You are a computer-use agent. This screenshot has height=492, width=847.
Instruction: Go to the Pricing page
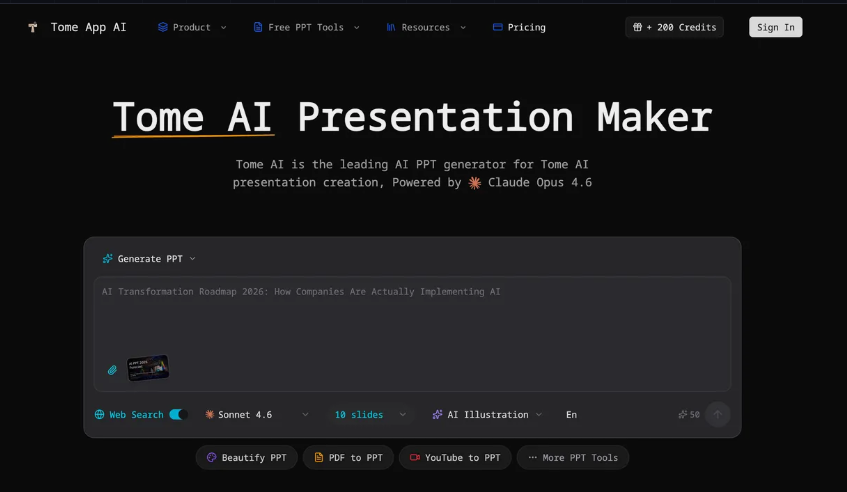pyautogui.click(x=519, y=27)
